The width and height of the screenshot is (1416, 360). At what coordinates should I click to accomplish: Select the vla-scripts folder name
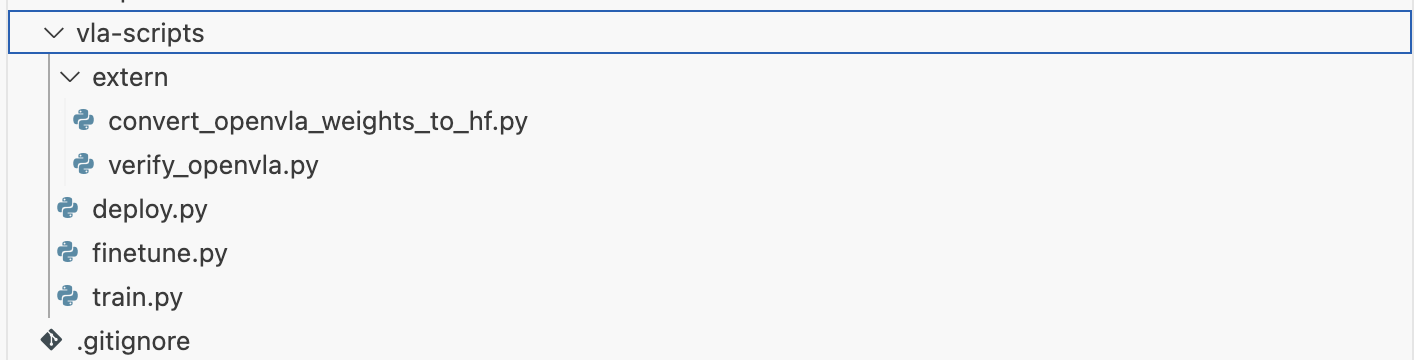tap(140, 34)
